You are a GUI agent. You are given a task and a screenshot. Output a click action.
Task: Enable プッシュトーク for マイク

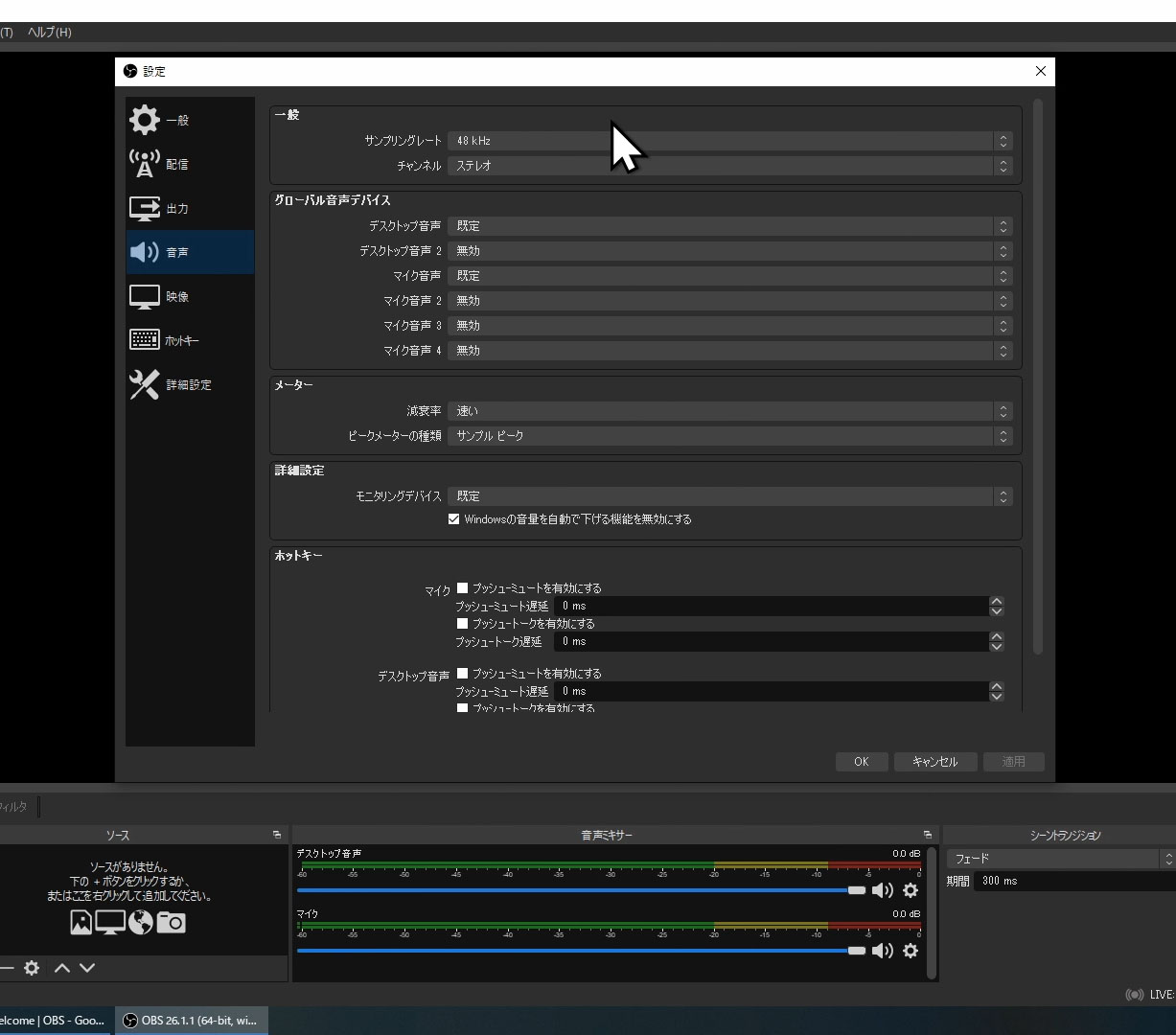462,624
